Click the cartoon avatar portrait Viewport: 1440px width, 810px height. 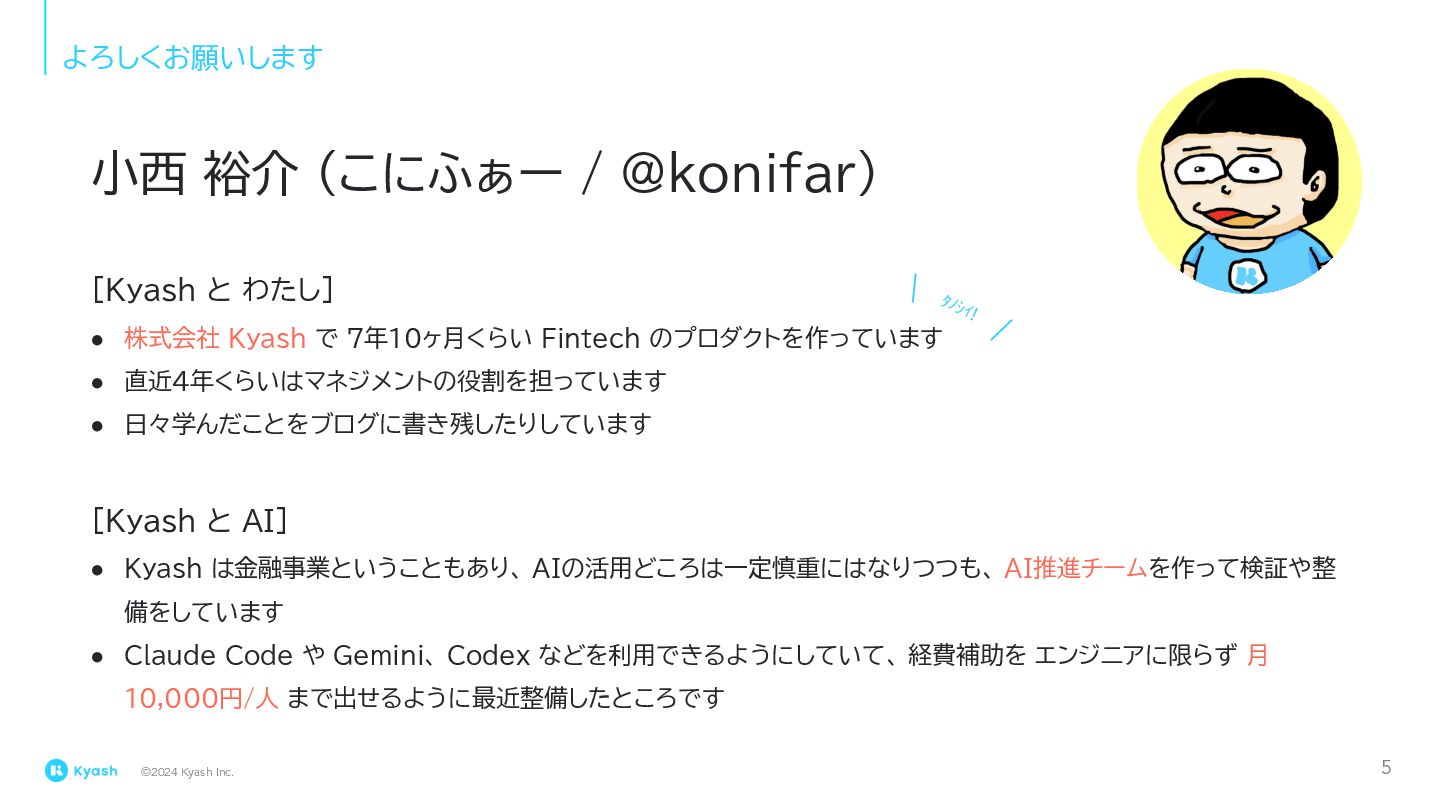pos(1249,181)
